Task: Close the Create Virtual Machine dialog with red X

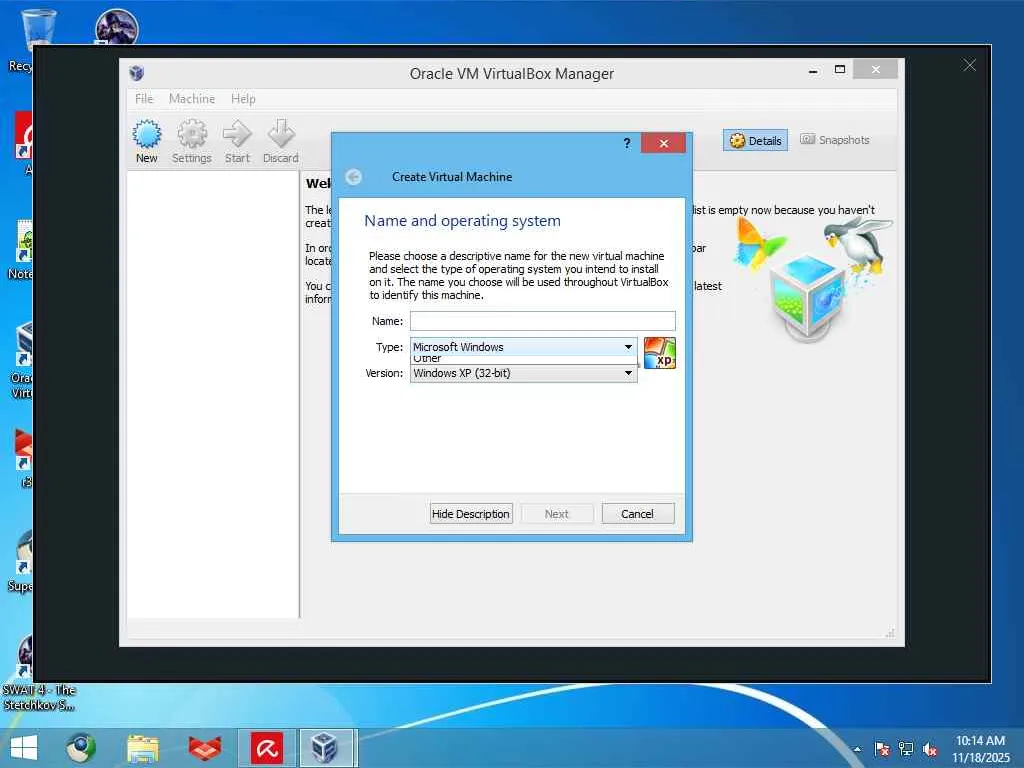Action: pyautogui.click(x=664, y=143)
